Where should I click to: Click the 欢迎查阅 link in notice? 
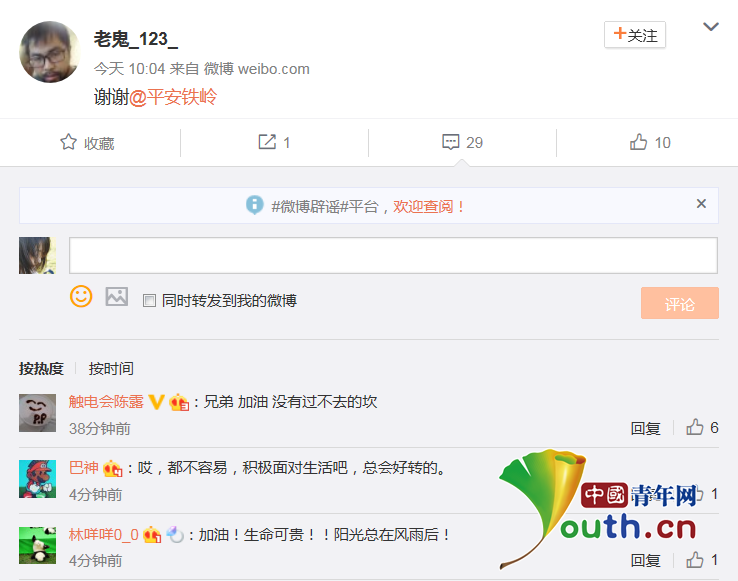pos(429,206)
